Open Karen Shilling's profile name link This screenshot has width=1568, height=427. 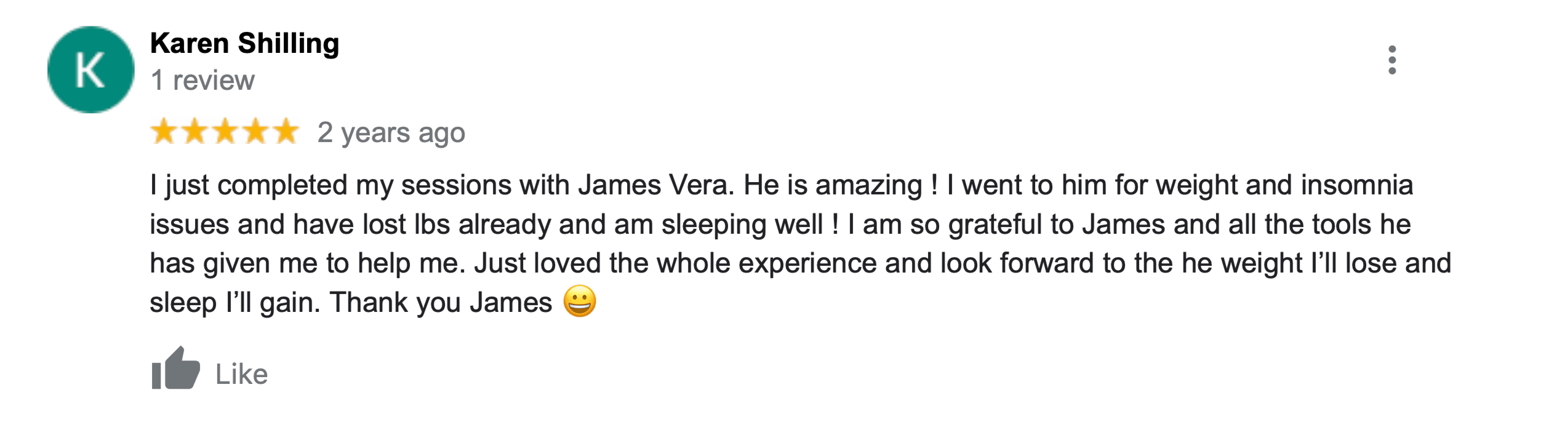[244, 44]
